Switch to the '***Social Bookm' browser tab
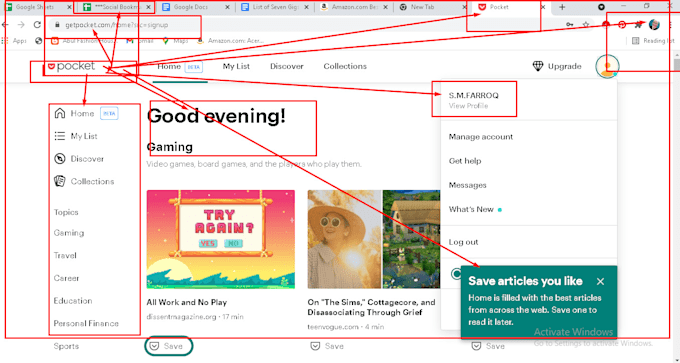Viewport: 680px width, 363px height. click(x=117, y=7)
